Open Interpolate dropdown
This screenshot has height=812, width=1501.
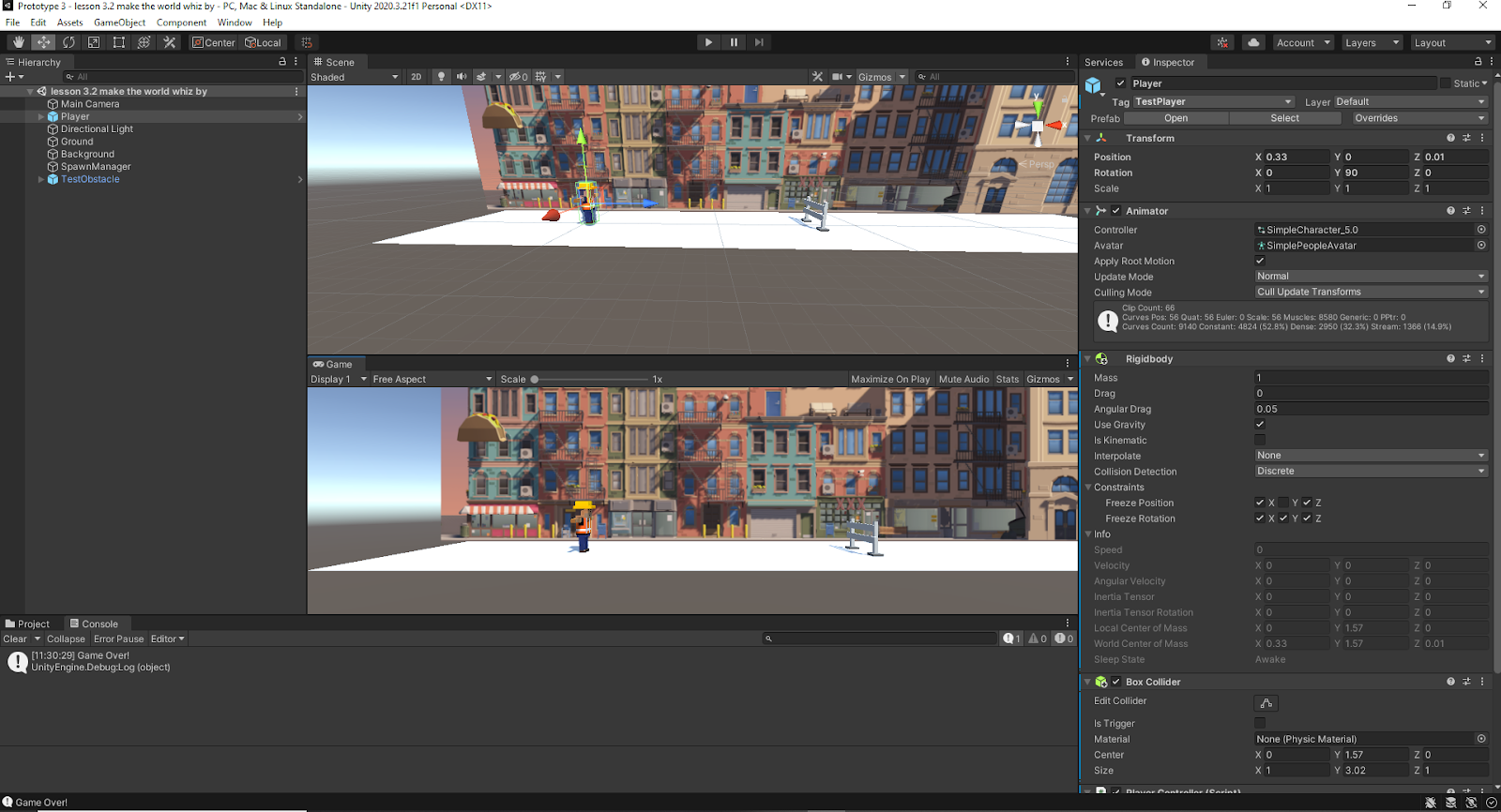pos(1372,456)
